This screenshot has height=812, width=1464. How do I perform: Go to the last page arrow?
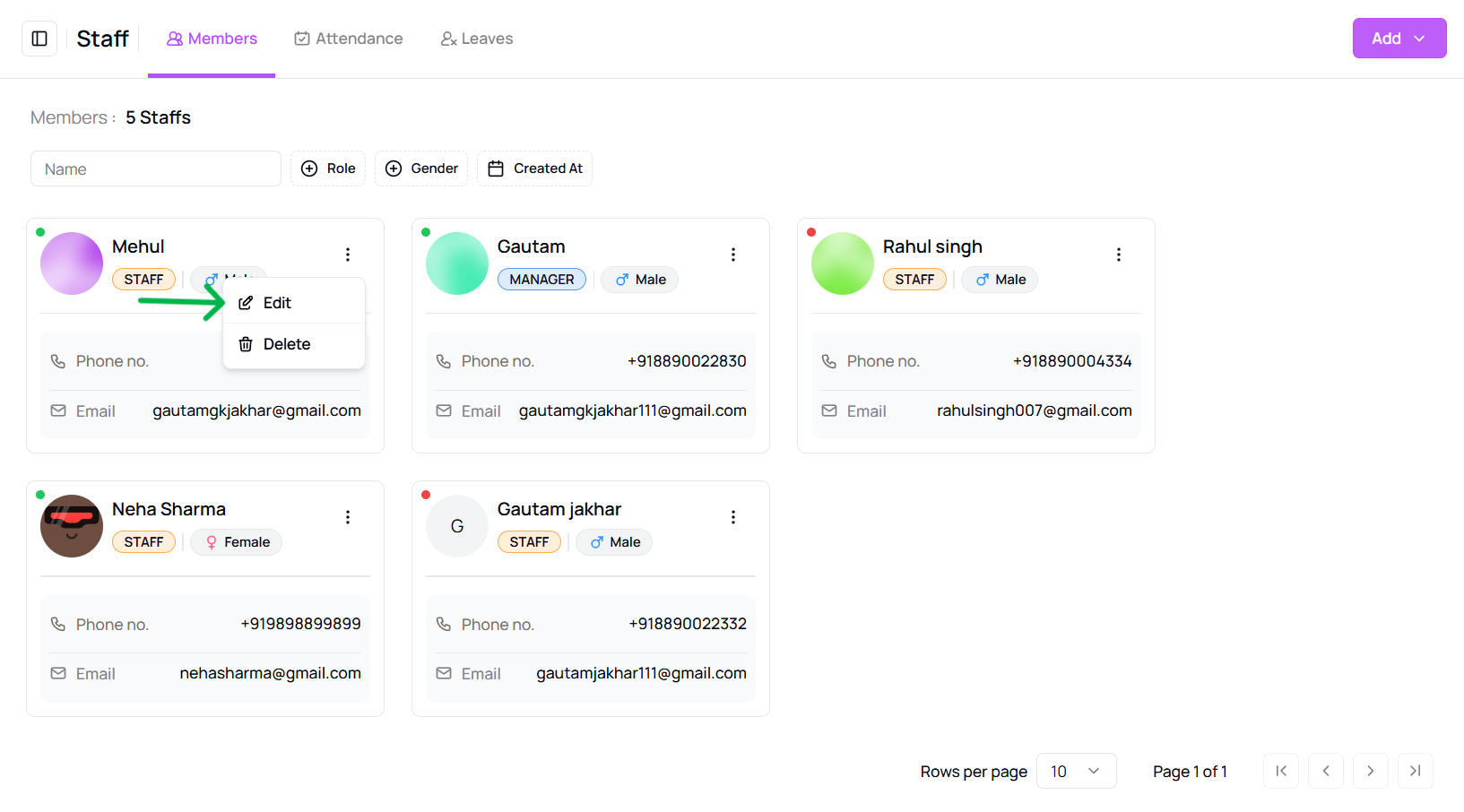click(1415, 771)
